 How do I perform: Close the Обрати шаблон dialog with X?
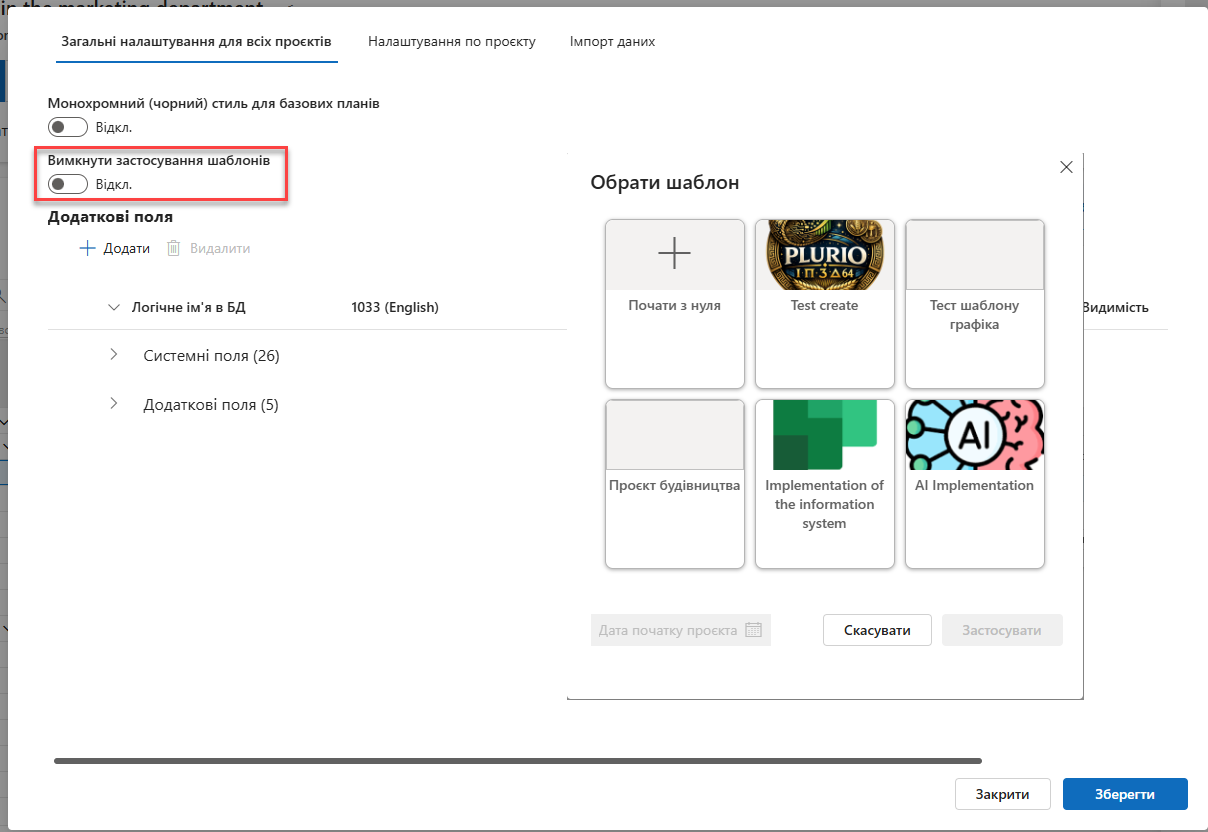tap(1066, 167)
